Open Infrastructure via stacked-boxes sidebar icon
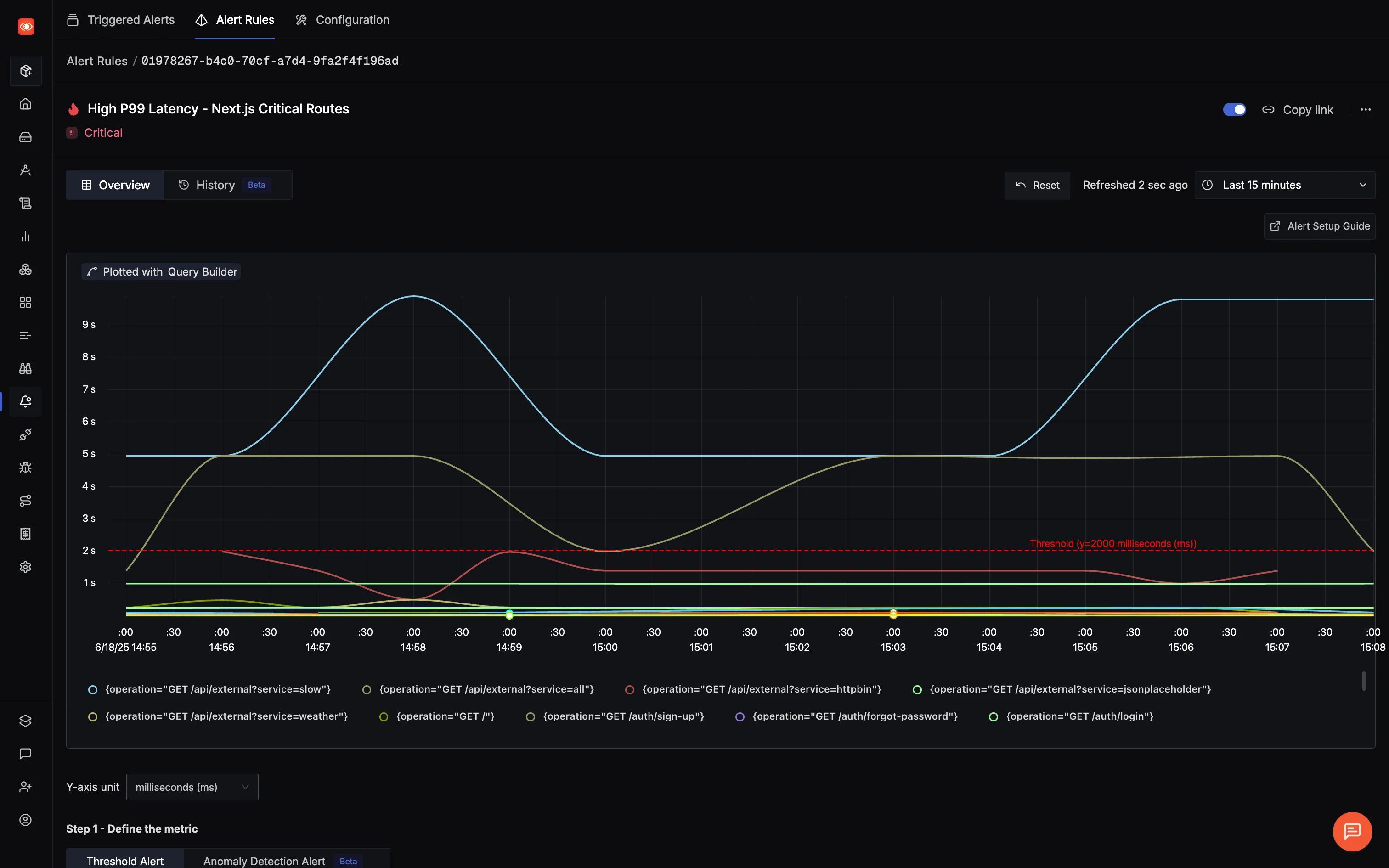The width and height of the screenshot is (1389, 868). pyautogui.click(x=25, y=270)
